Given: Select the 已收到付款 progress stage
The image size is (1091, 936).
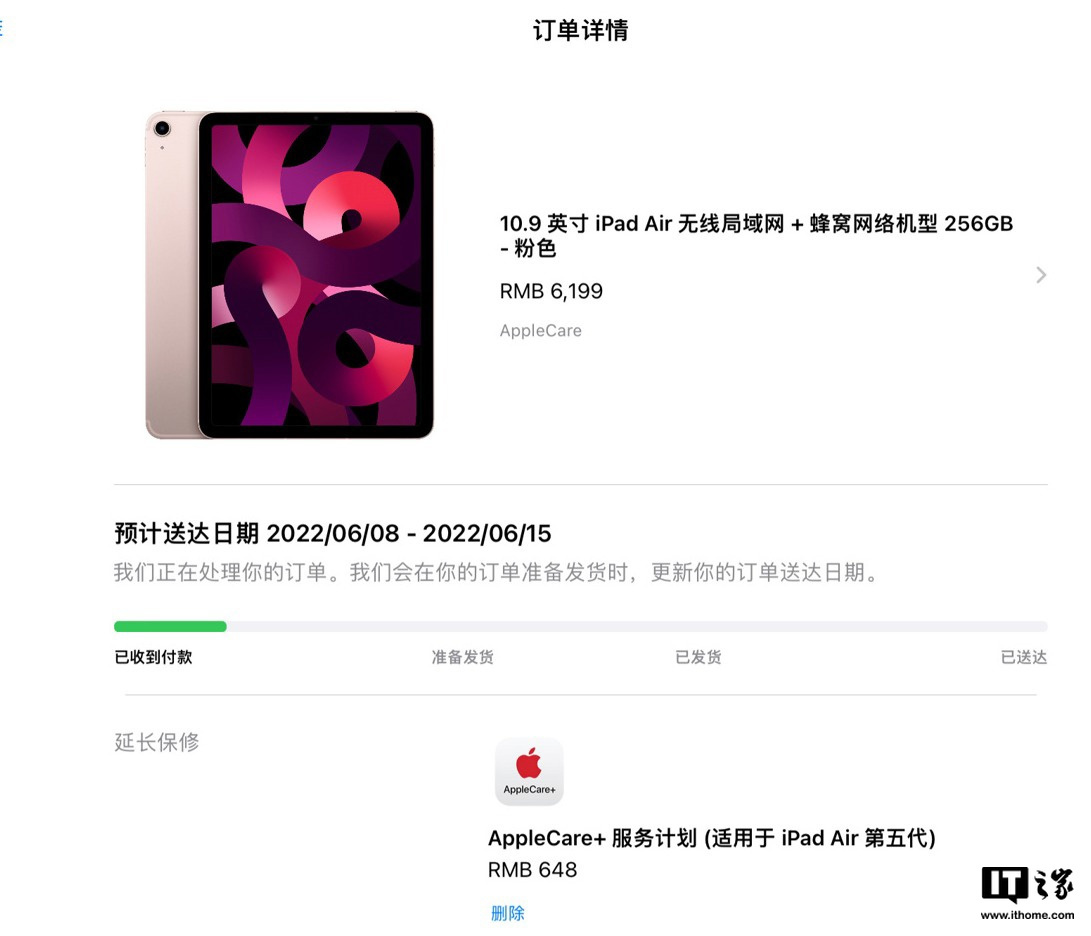Looking at the screenshot, I should click(x=153, y=657).
